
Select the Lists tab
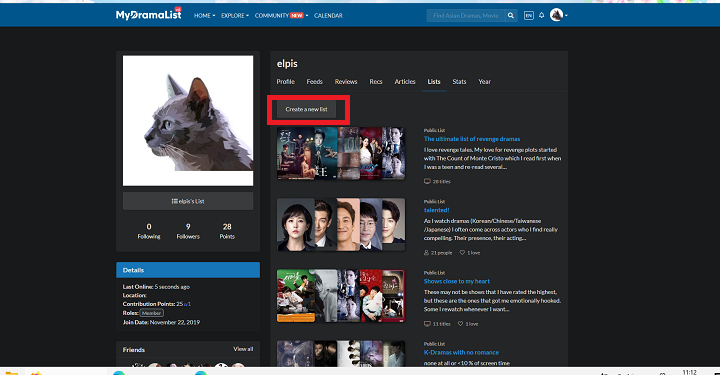434,82
